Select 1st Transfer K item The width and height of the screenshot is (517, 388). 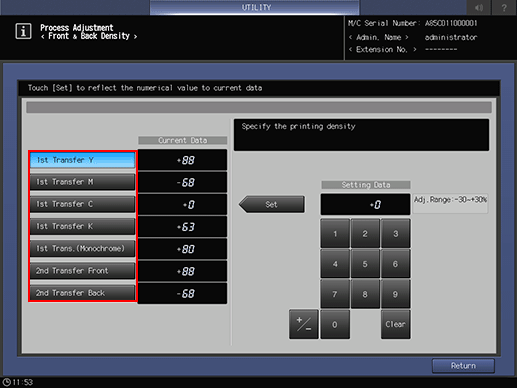coord(82,226)
